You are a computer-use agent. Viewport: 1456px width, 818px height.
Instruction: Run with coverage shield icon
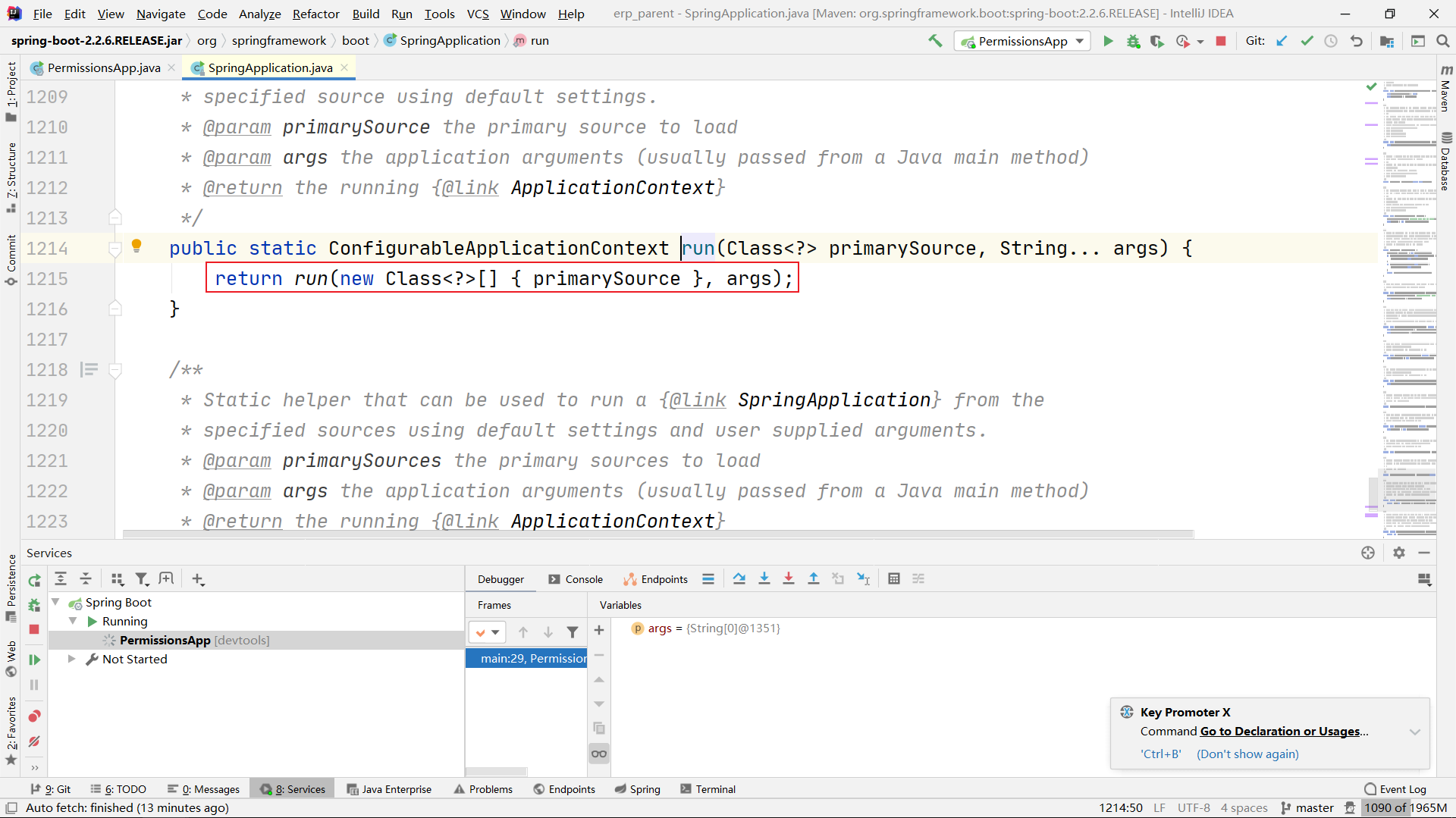1157,41
